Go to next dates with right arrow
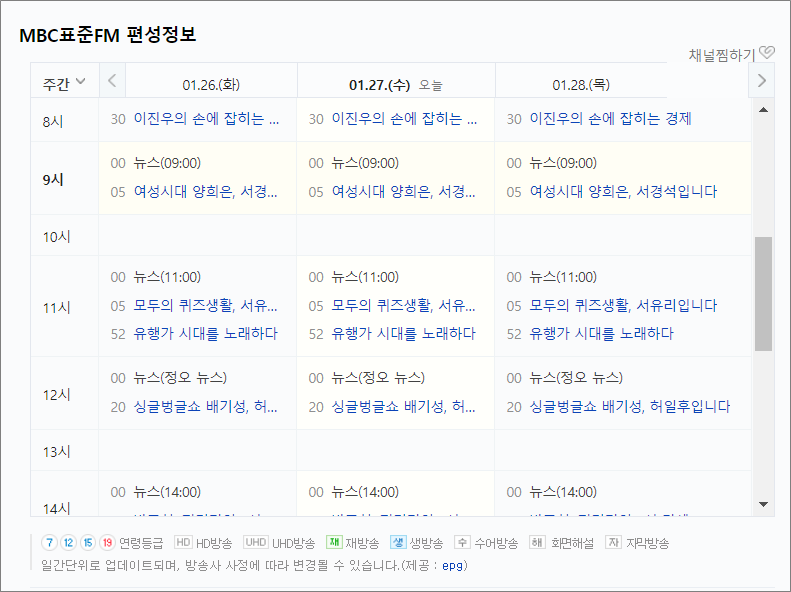Image resolution: width=791 pixels, height=592 pixels. (762, 80)
